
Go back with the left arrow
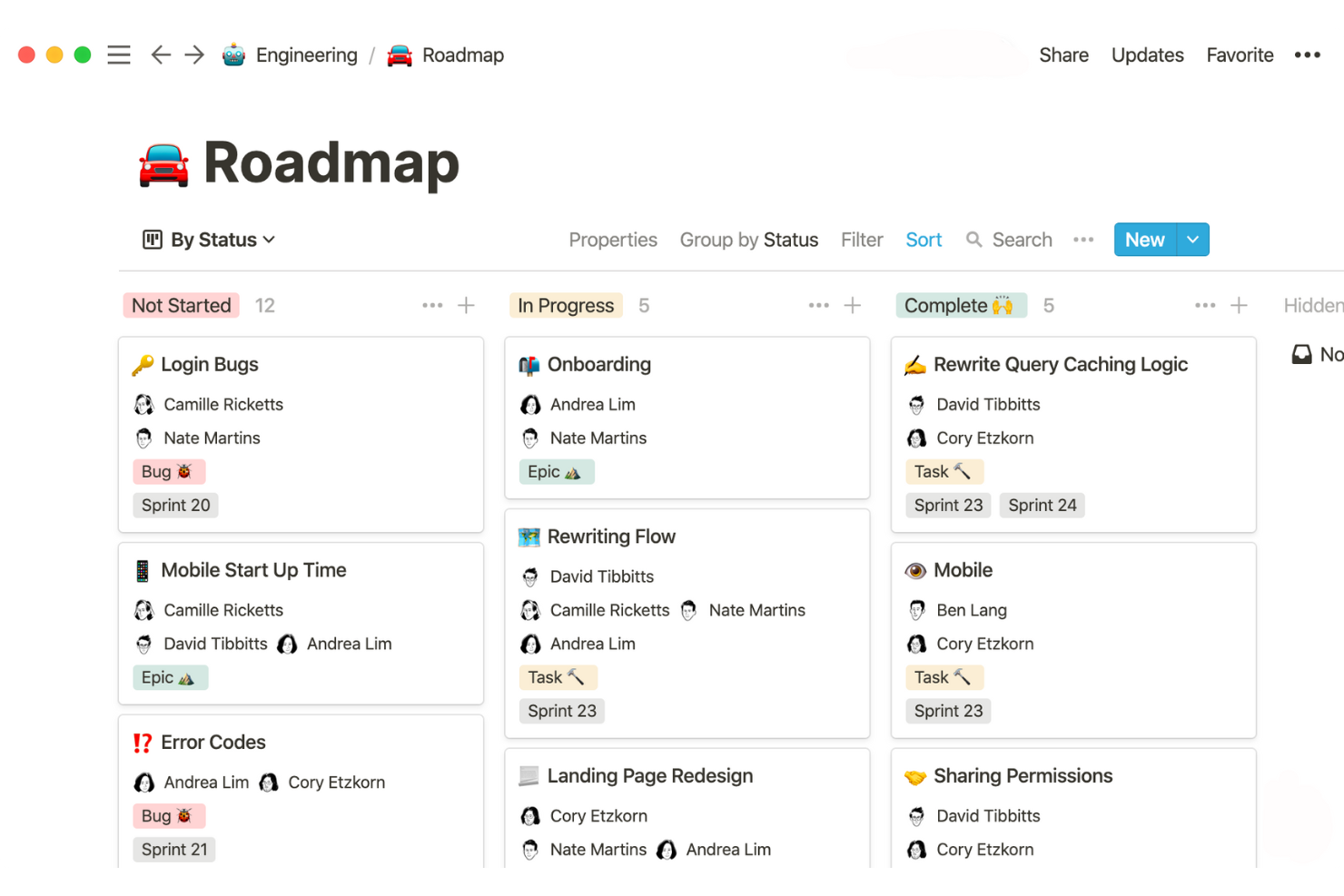pos(161,55)
